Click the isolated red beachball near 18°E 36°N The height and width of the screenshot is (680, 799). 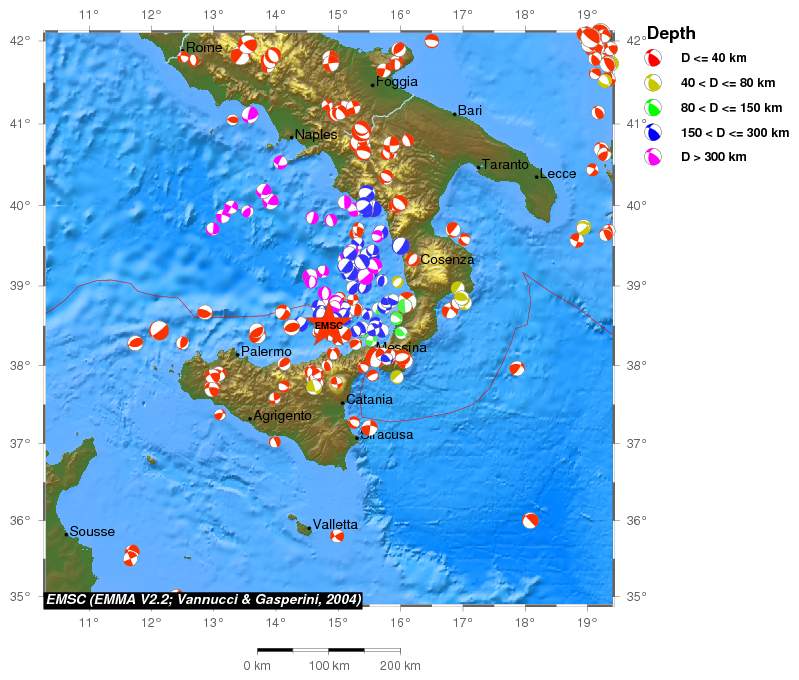tap(530, 520)
